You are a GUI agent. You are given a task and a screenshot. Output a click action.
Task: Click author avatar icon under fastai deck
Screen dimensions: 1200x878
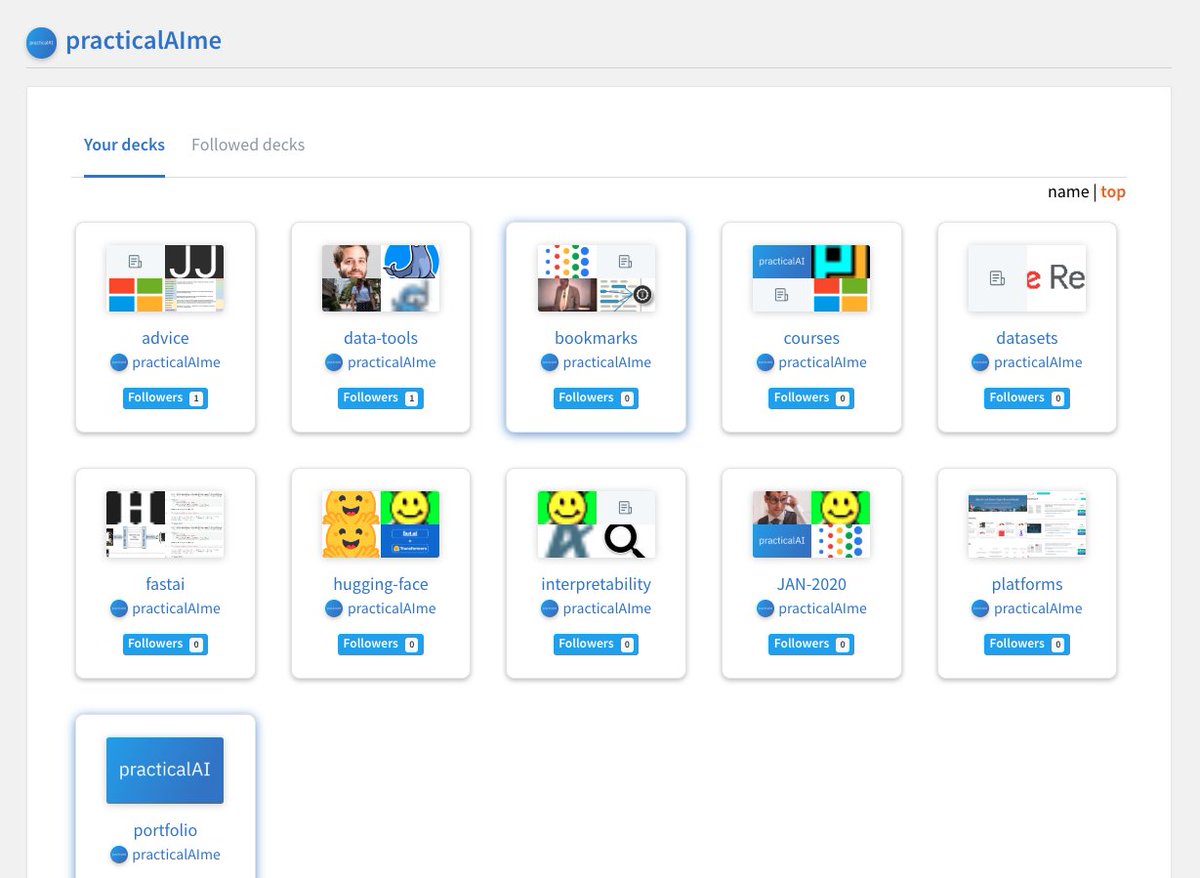click(119, 609)
